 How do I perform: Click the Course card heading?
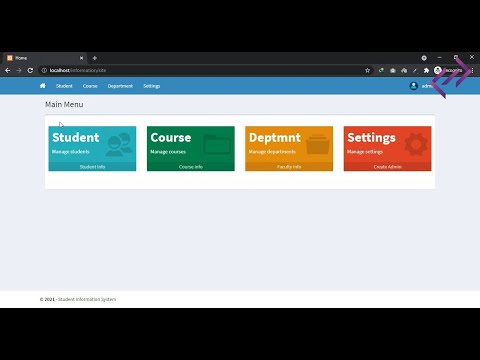[171, 137]
